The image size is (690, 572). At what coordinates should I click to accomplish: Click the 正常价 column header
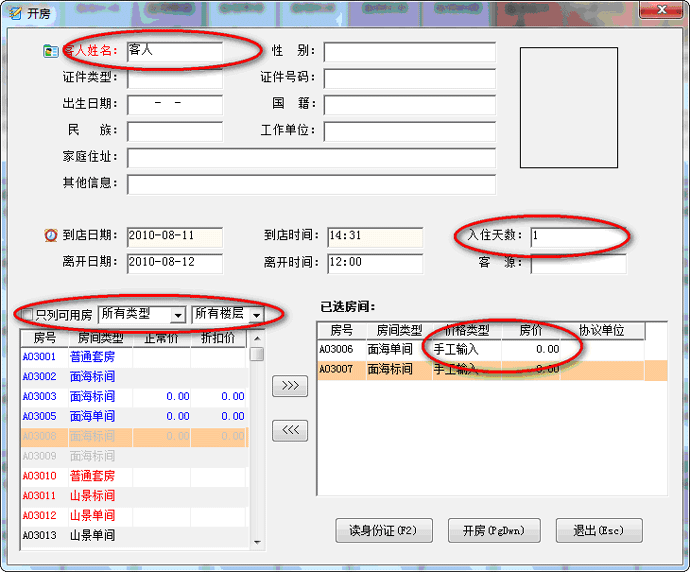161,338
